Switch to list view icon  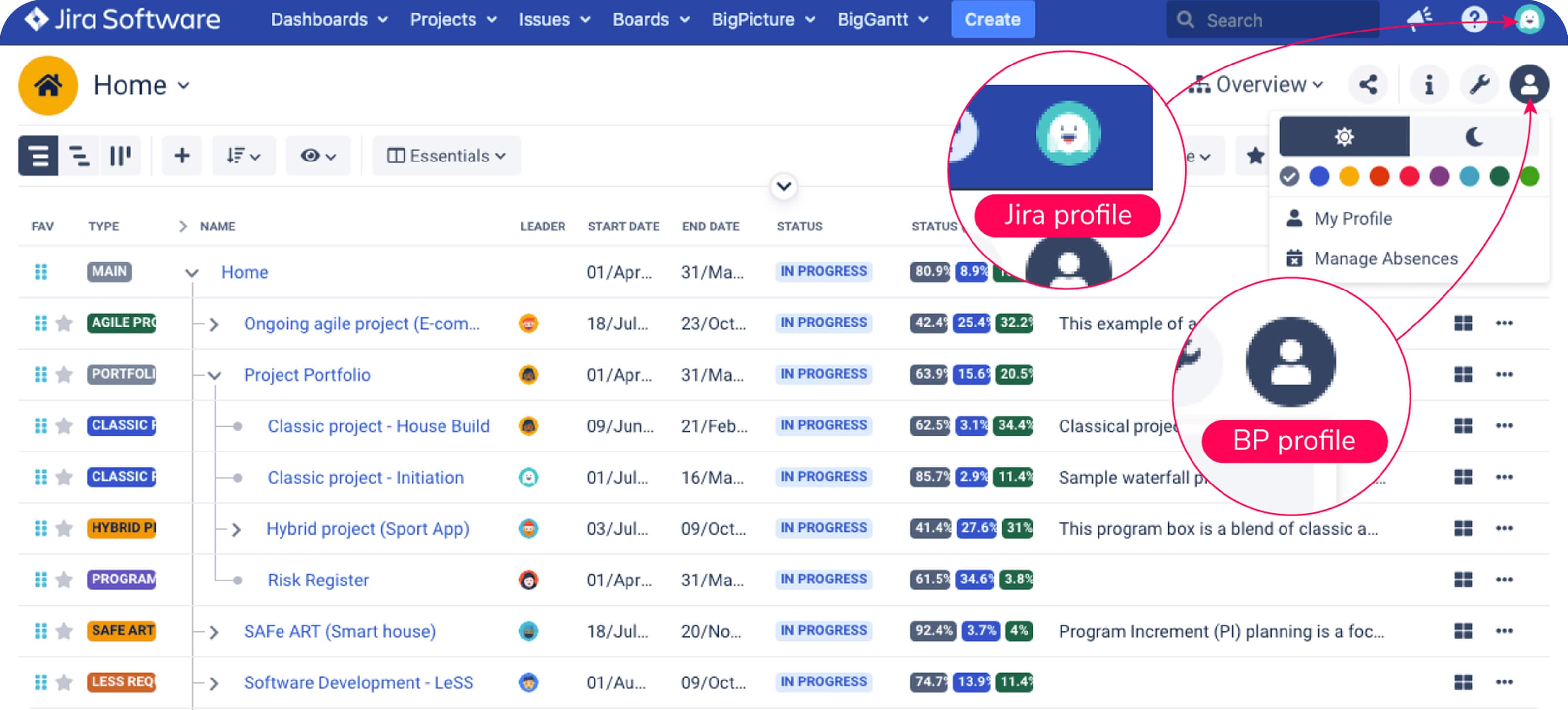[38, 156]
